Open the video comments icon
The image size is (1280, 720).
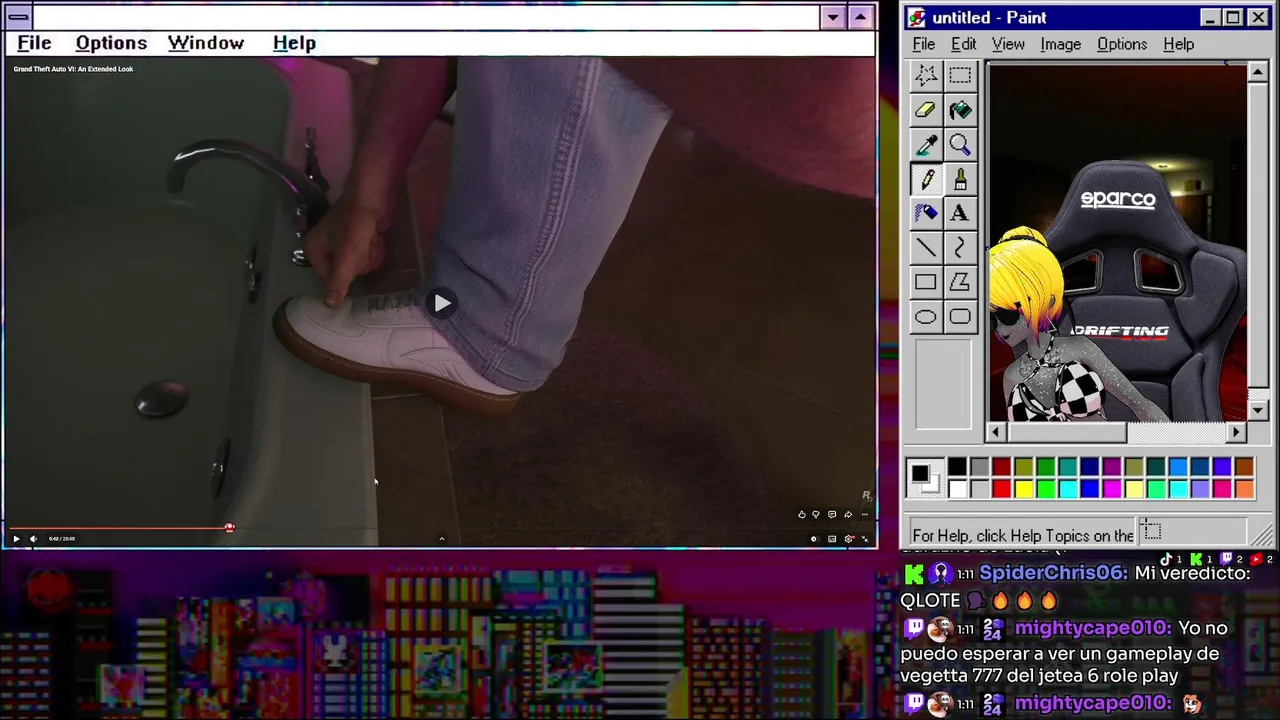point(832,514)
